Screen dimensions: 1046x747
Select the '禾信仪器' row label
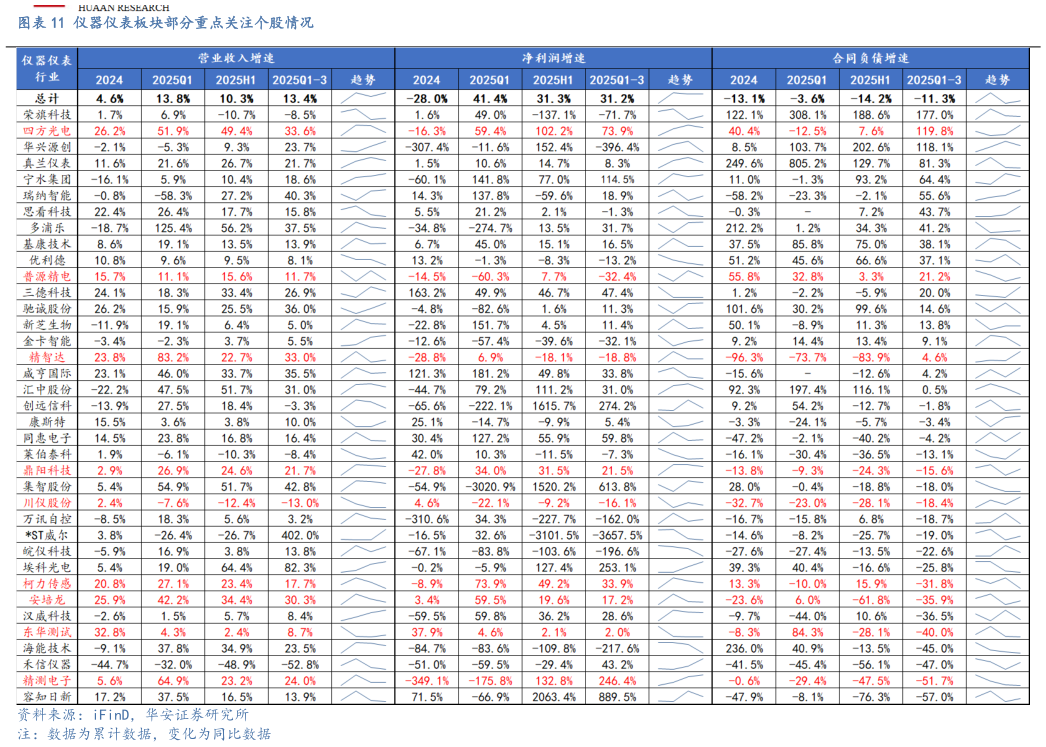click(47, 664)
